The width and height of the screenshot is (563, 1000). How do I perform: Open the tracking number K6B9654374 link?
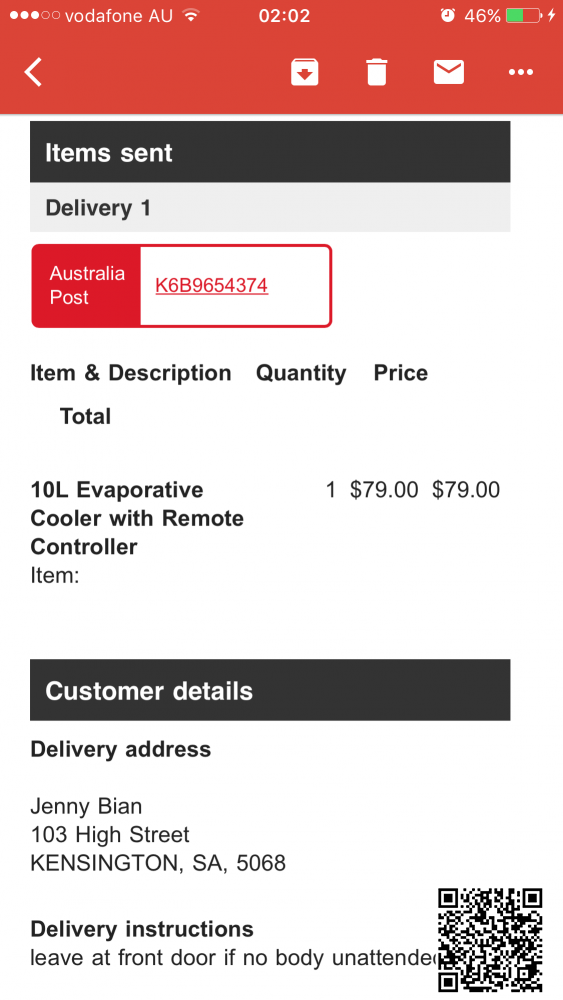click(212, 285)
